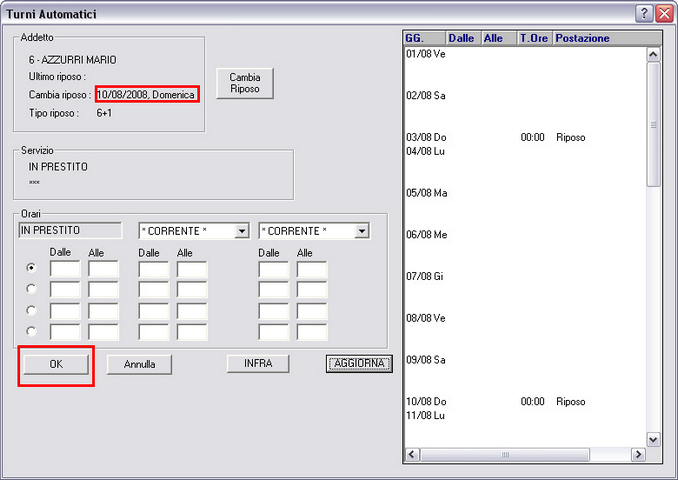The image size is (678, 480).
Task: Click IN PRESTITO text in Servizio group
Action: point(58,167)
